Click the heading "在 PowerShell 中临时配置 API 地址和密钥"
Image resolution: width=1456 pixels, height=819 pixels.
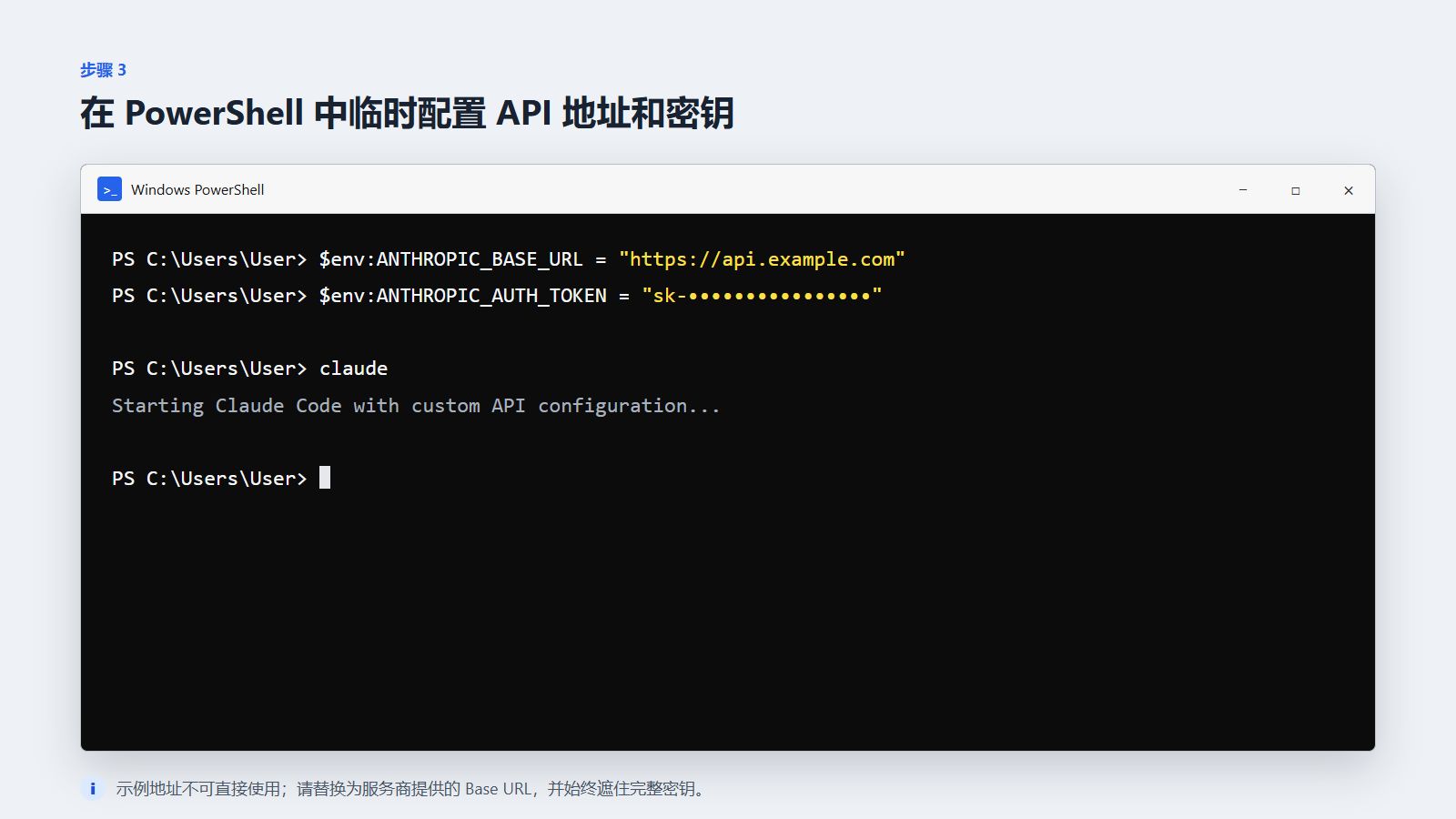(x=407, y=114)
